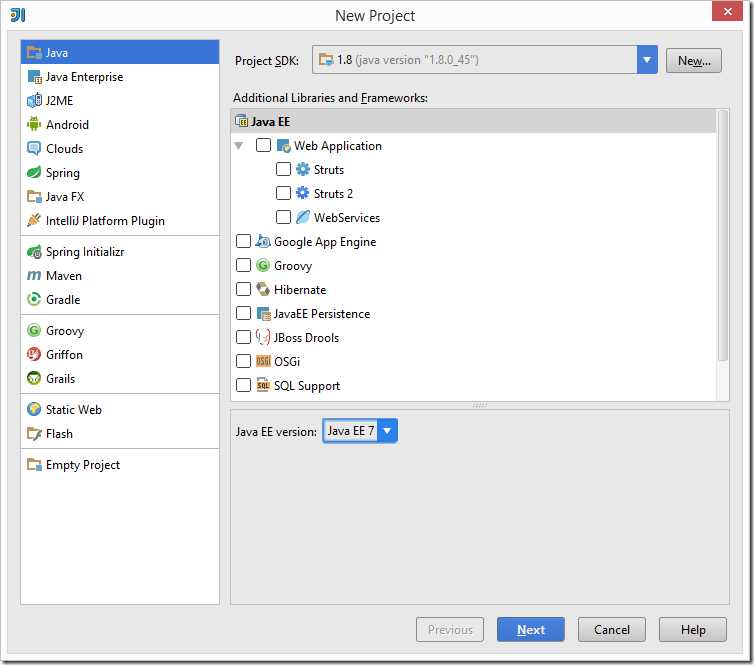Viewport: 754px width, 665px height.
Task: Enable SQL Support checkbox
Action: click(243, 385)
